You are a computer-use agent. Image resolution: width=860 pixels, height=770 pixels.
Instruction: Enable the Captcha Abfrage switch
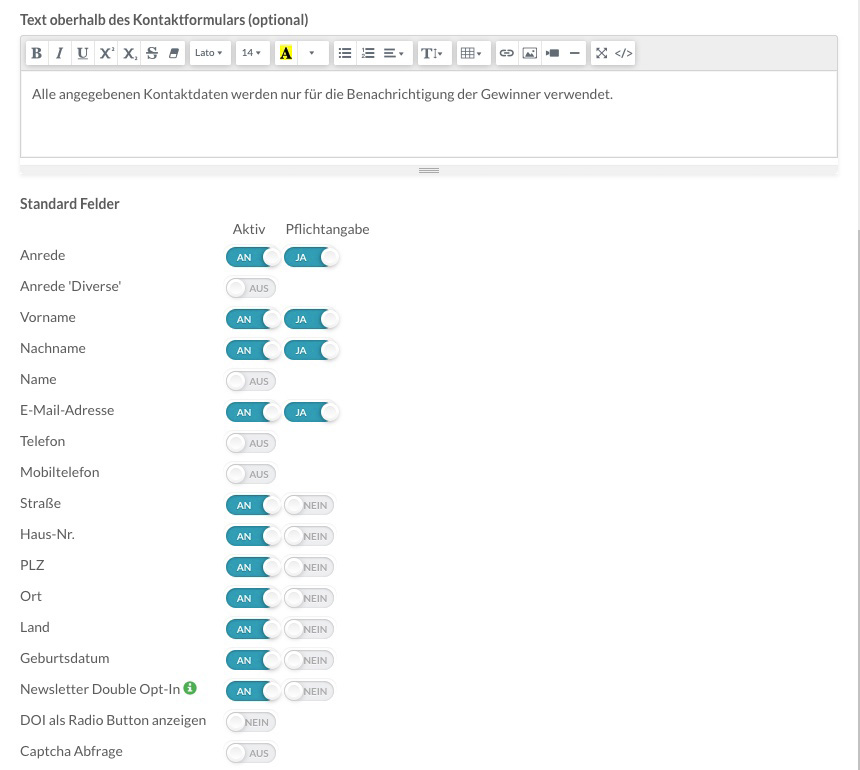click(251, 753)
